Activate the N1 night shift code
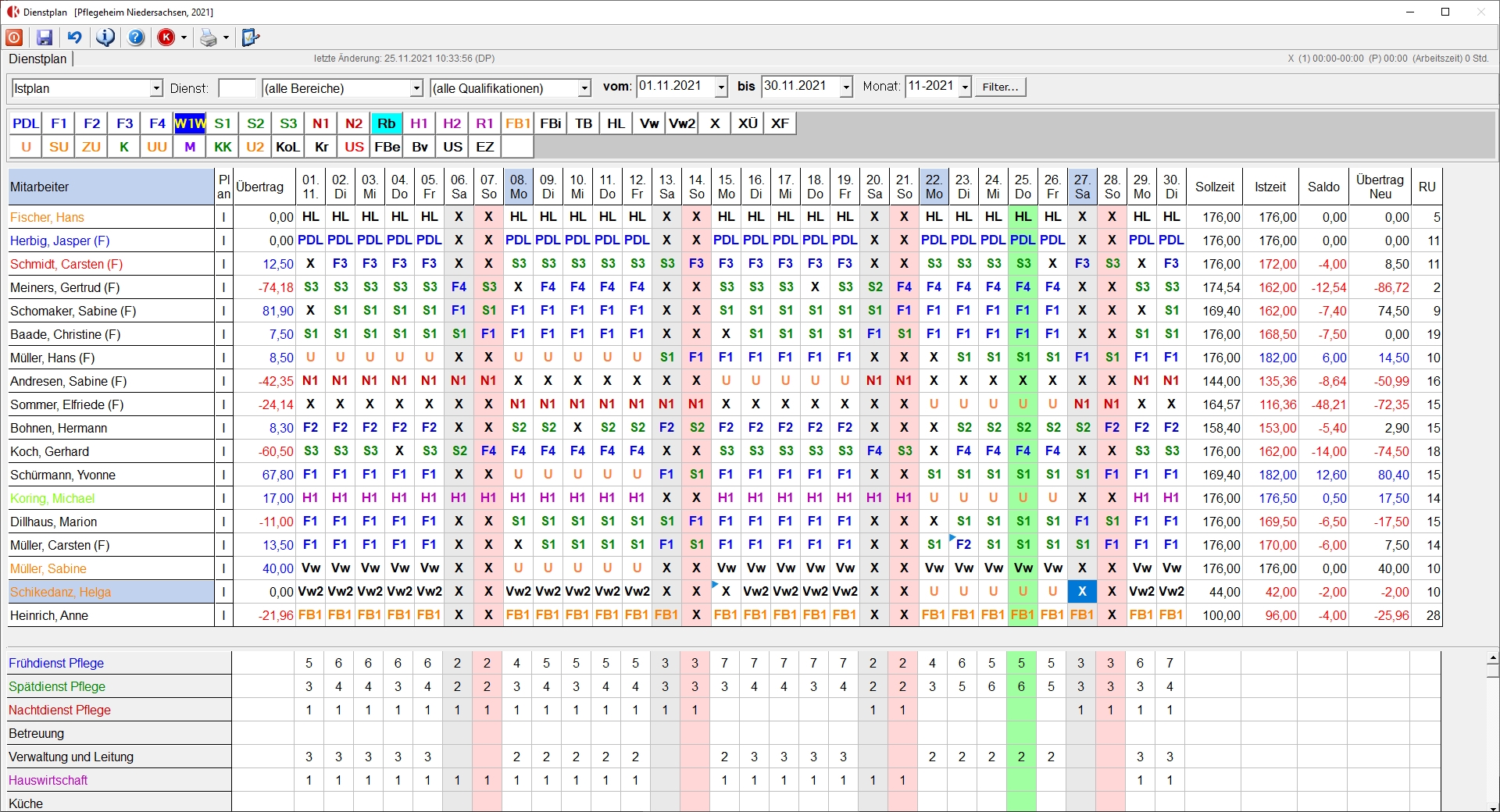Viewport: 1500px width, 812px height. click(321, 123)
